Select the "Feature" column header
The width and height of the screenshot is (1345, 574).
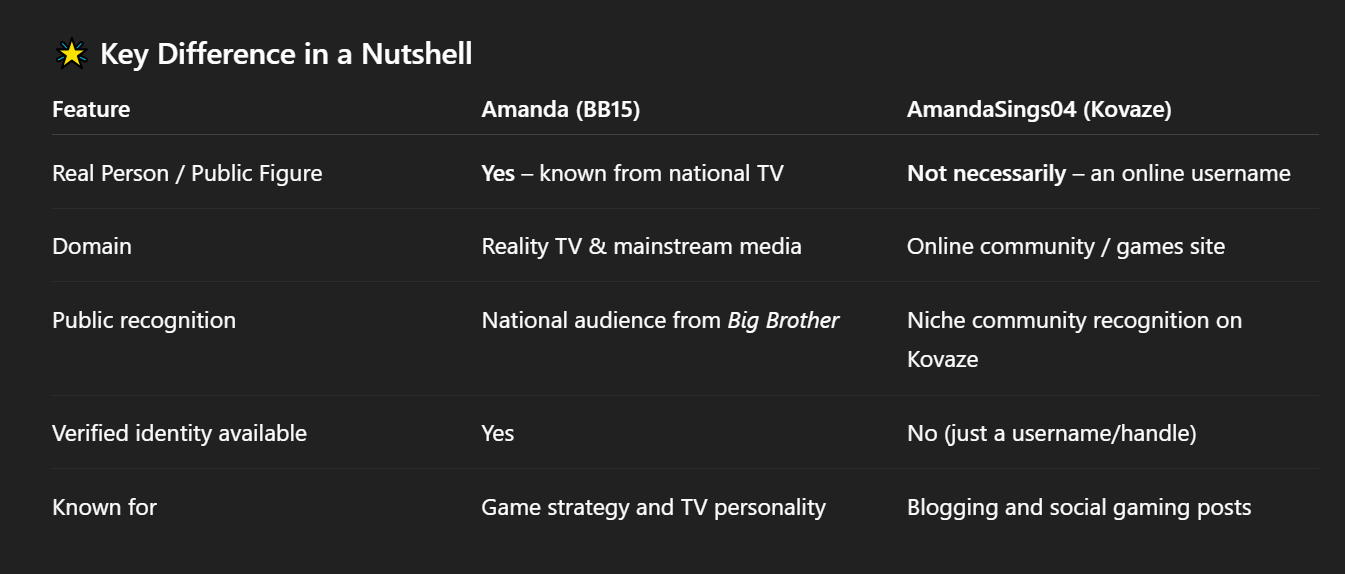(x=91, y=109)
